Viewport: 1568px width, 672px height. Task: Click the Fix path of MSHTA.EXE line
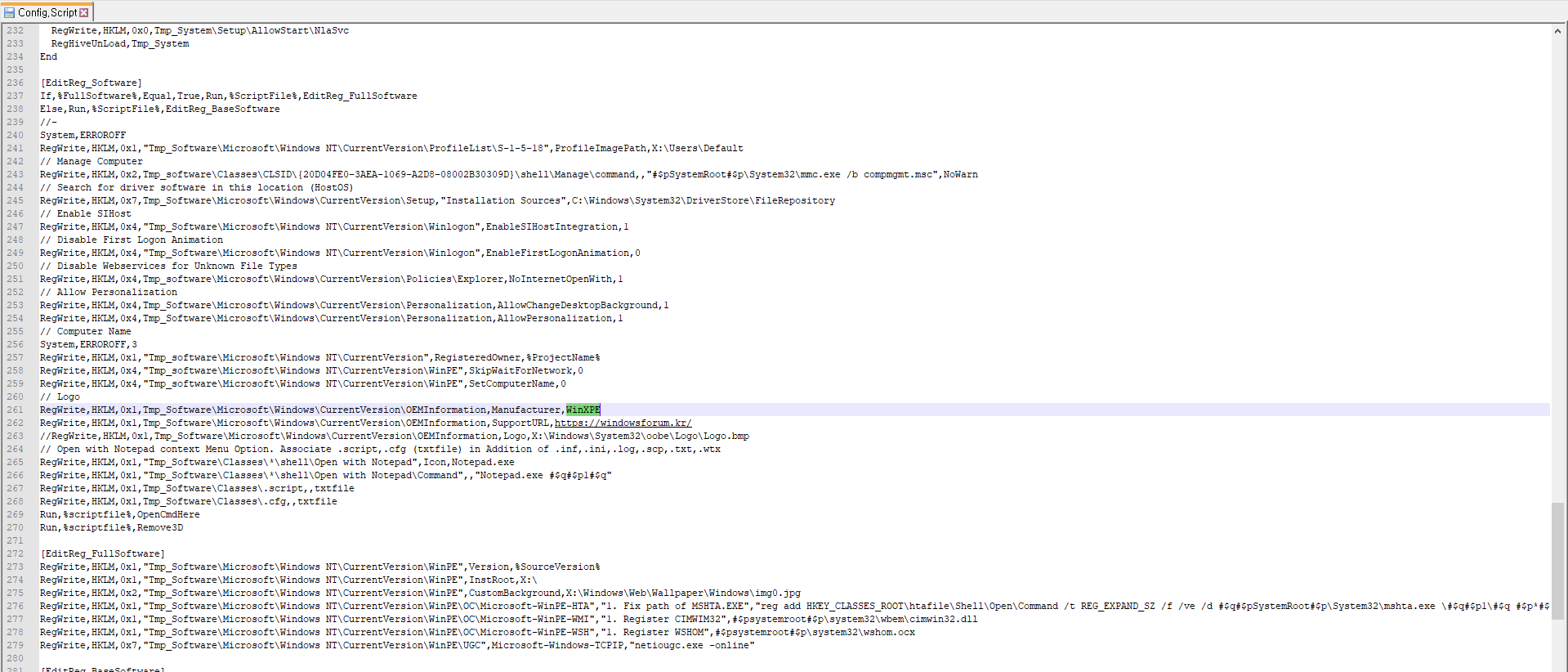794,606
